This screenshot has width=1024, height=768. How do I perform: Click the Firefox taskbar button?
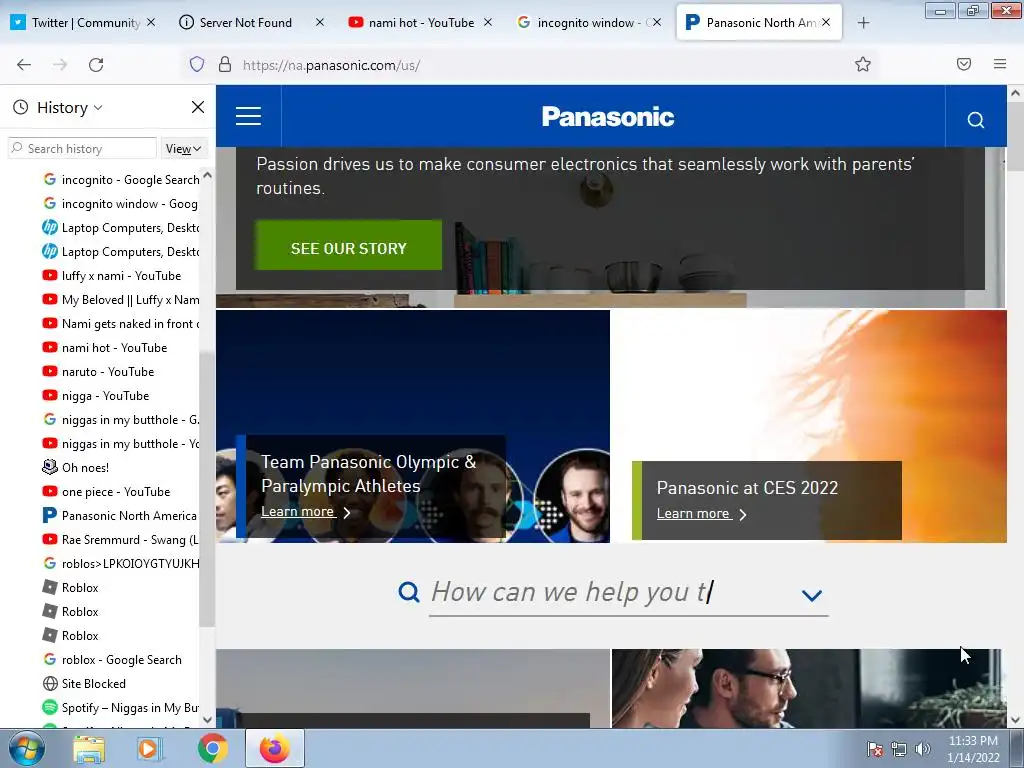[274, 748]
